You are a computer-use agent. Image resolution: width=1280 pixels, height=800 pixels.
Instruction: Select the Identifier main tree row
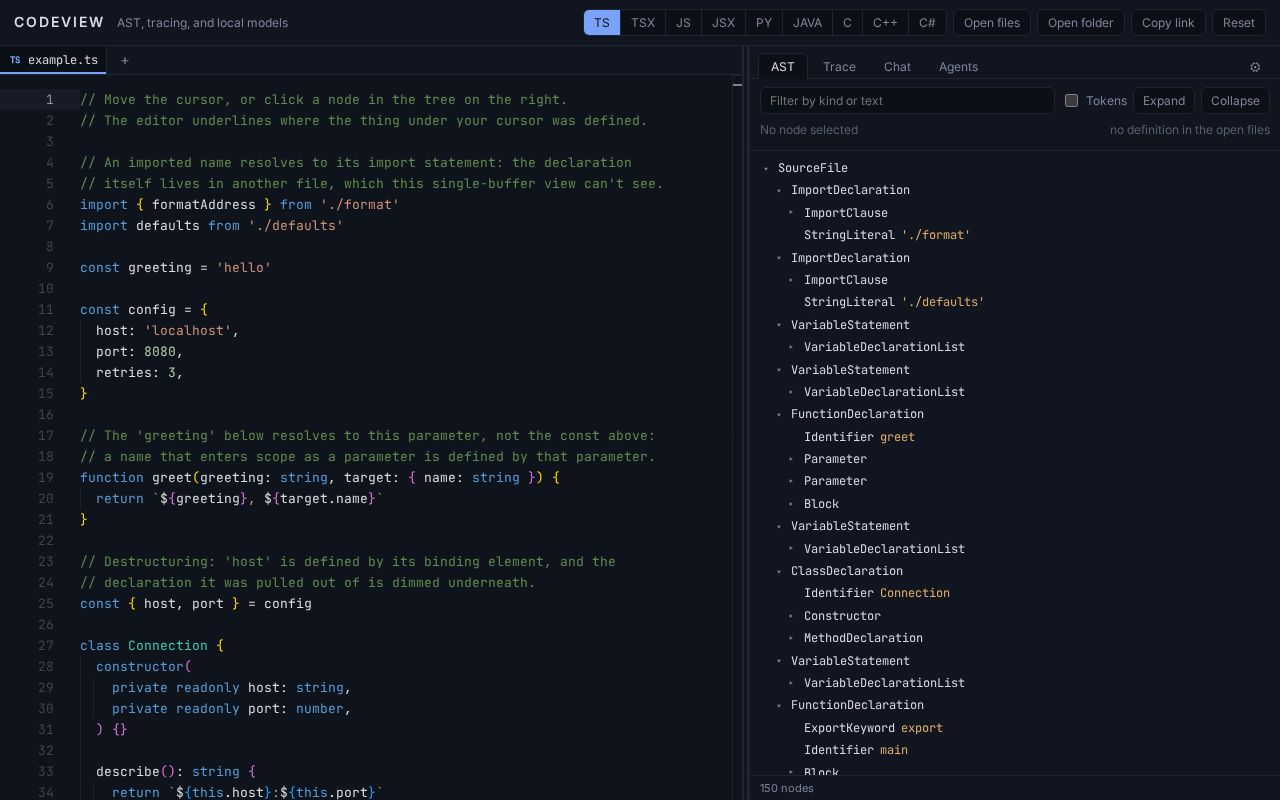pyautogui.click(x=1014, y=750)
